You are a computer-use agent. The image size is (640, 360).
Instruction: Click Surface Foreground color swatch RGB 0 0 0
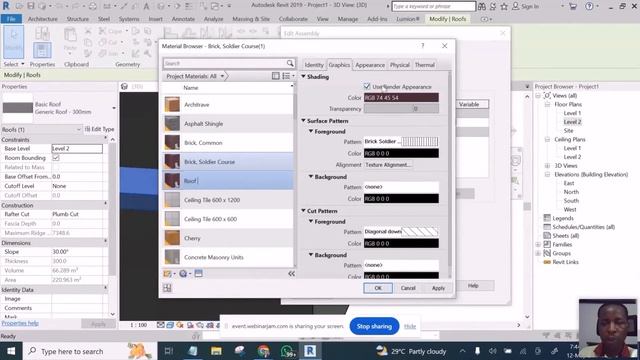[x=401, y=153]
